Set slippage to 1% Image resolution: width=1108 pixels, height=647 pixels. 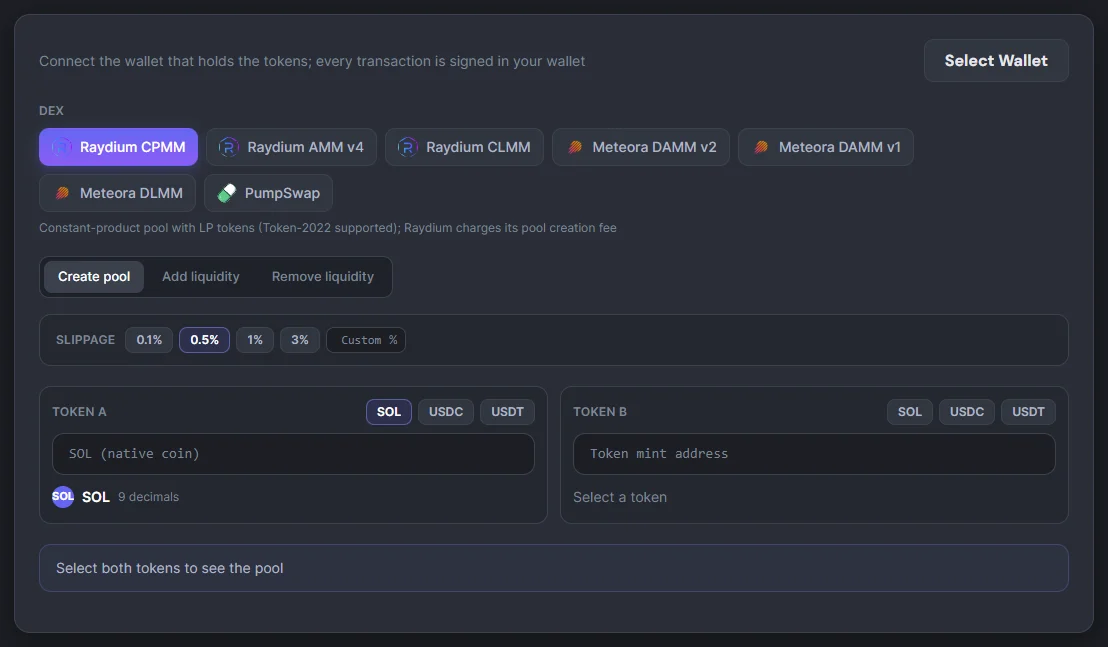(x=255, y=340)
